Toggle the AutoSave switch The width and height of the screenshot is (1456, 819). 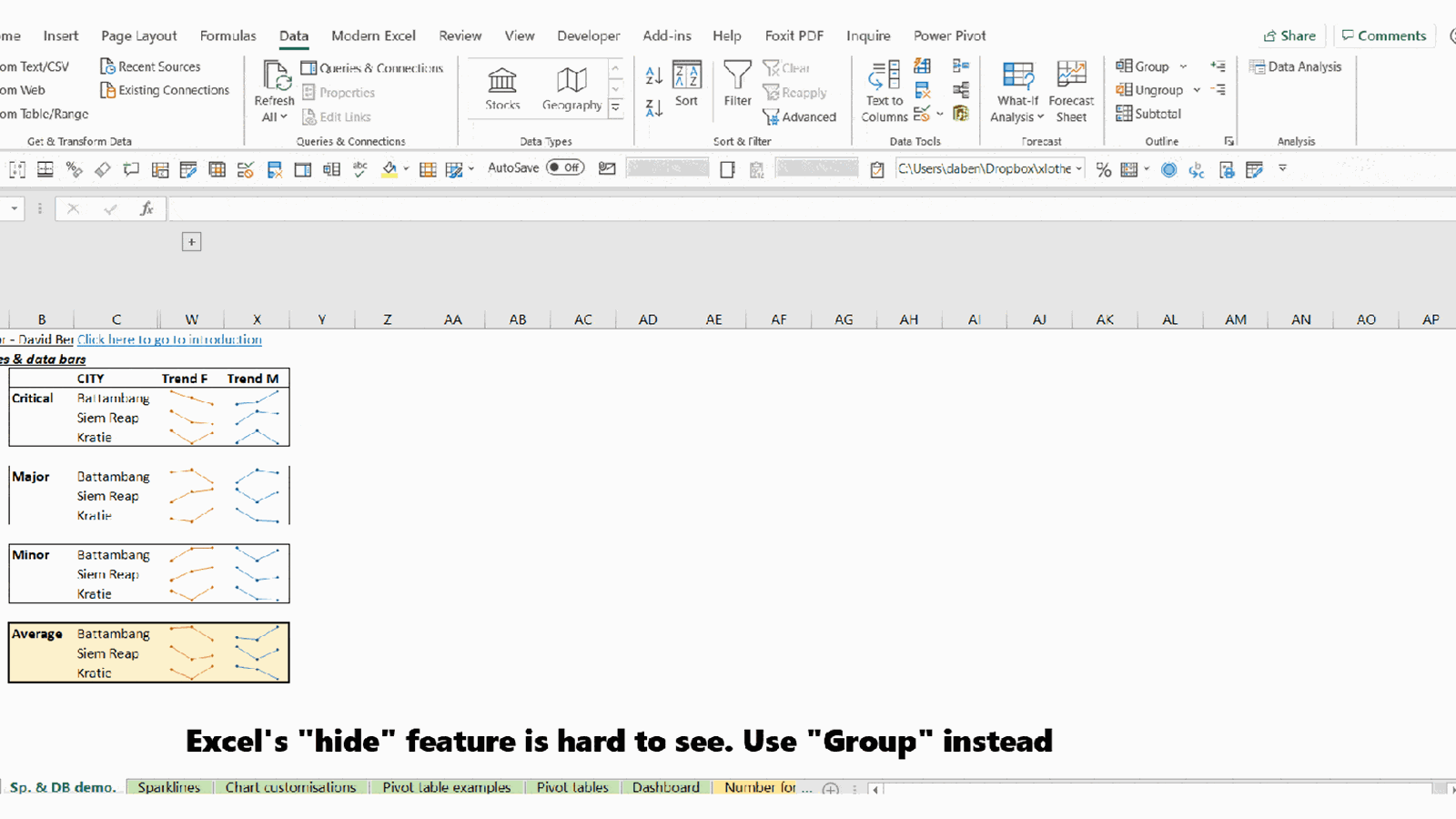565,168
